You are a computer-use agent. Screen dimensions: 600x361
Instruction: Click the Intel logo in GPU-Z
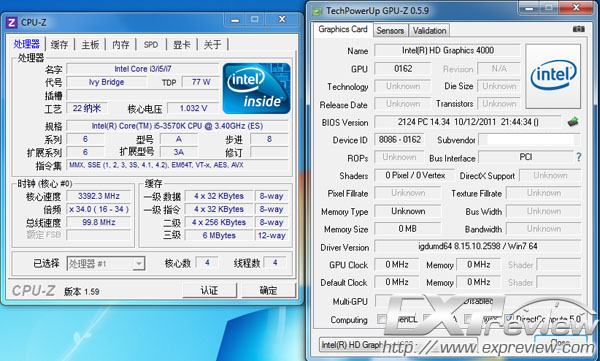point(553,76)
